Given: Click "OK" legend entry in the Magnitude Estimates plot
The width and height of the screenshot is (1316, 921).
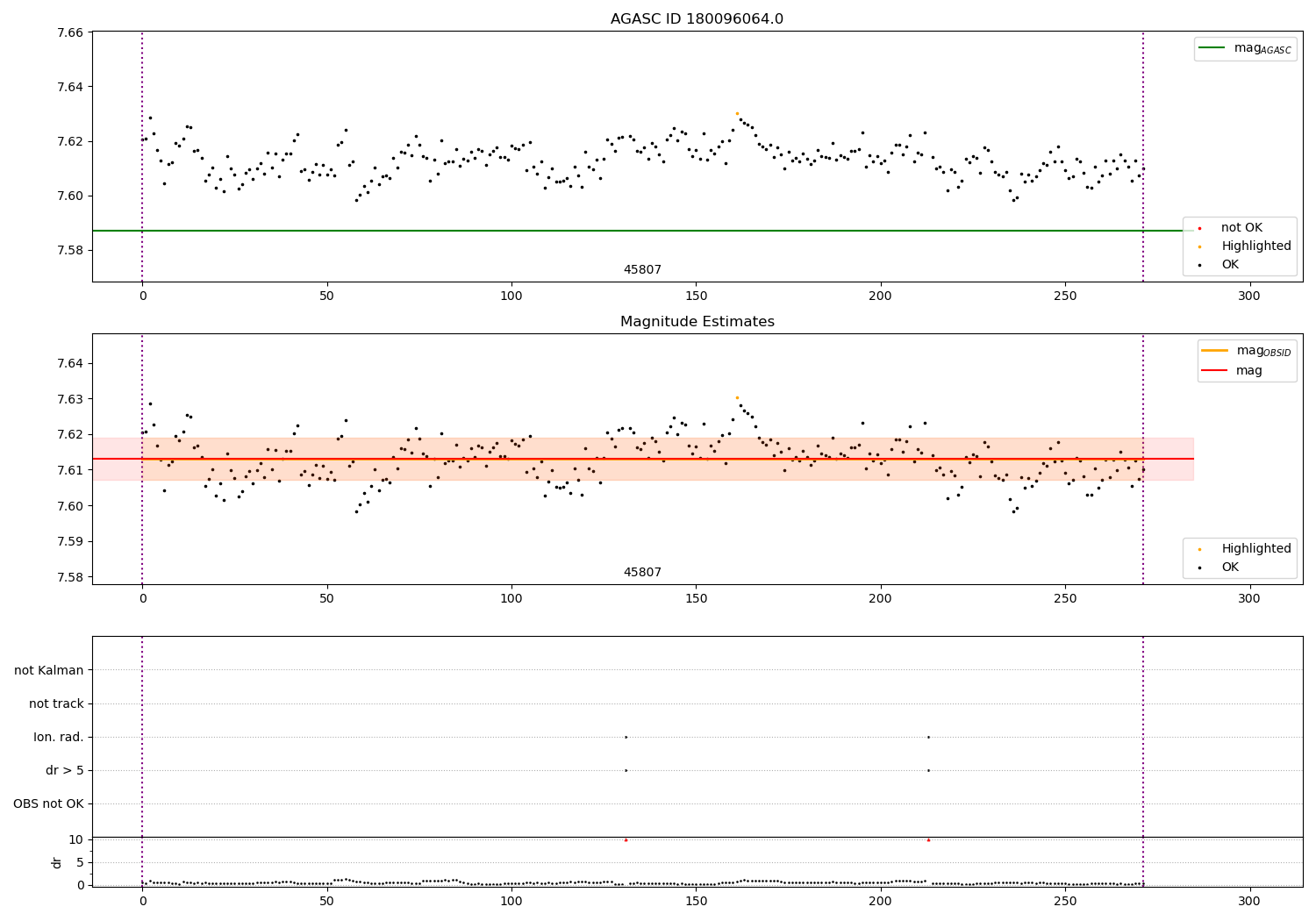Looking at the screenshot, I should 1219,568.
